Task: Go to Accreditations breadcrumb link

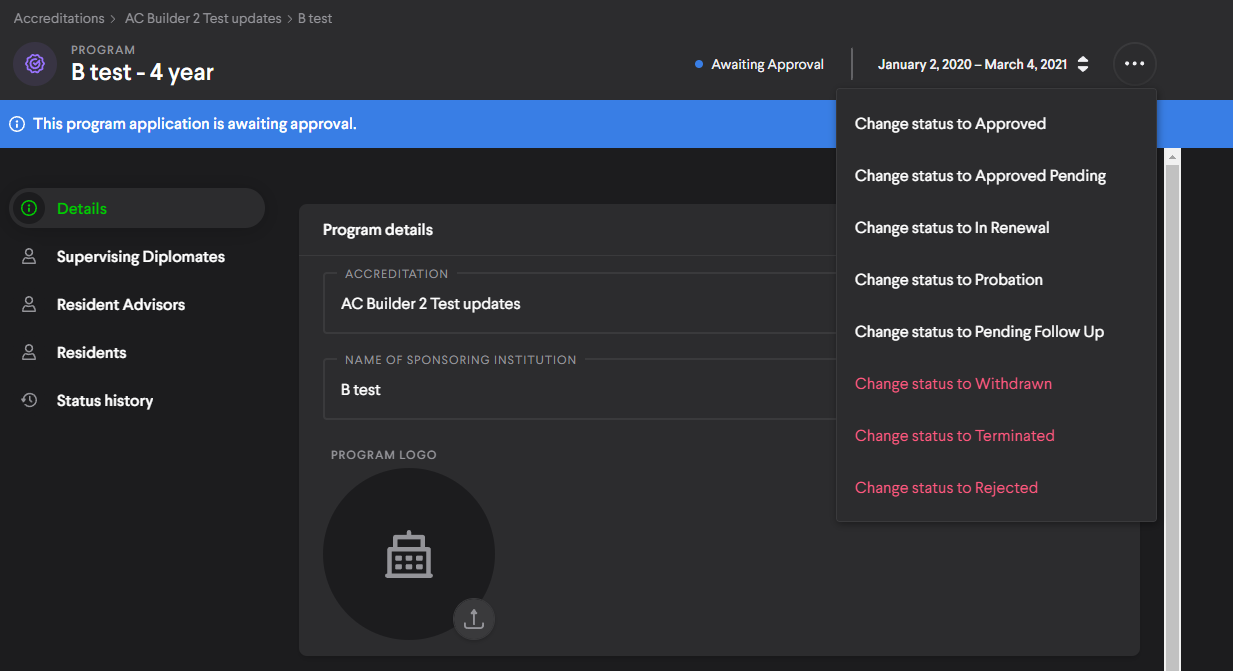Action: click(x=59, y=18)
